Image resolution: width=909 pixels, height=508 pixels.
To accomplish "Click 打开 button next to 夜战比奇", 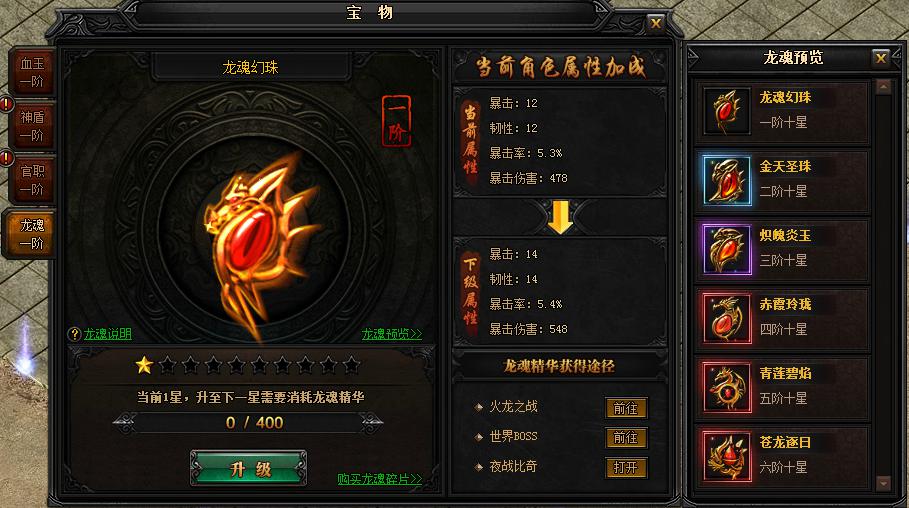I will coord(626,467).
